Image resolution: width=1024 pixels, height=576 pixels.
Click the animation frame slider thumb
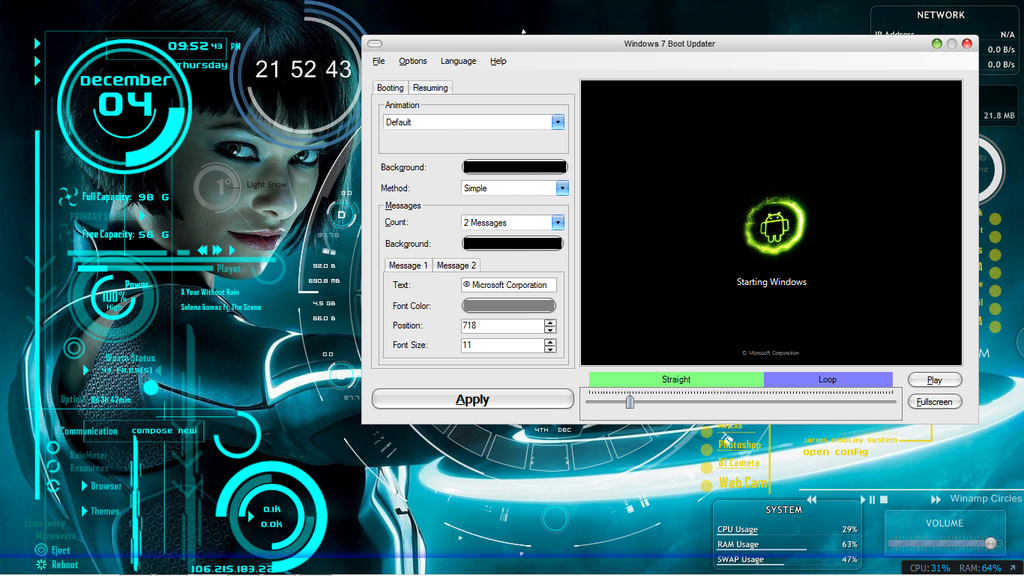[x=630, y=401]
